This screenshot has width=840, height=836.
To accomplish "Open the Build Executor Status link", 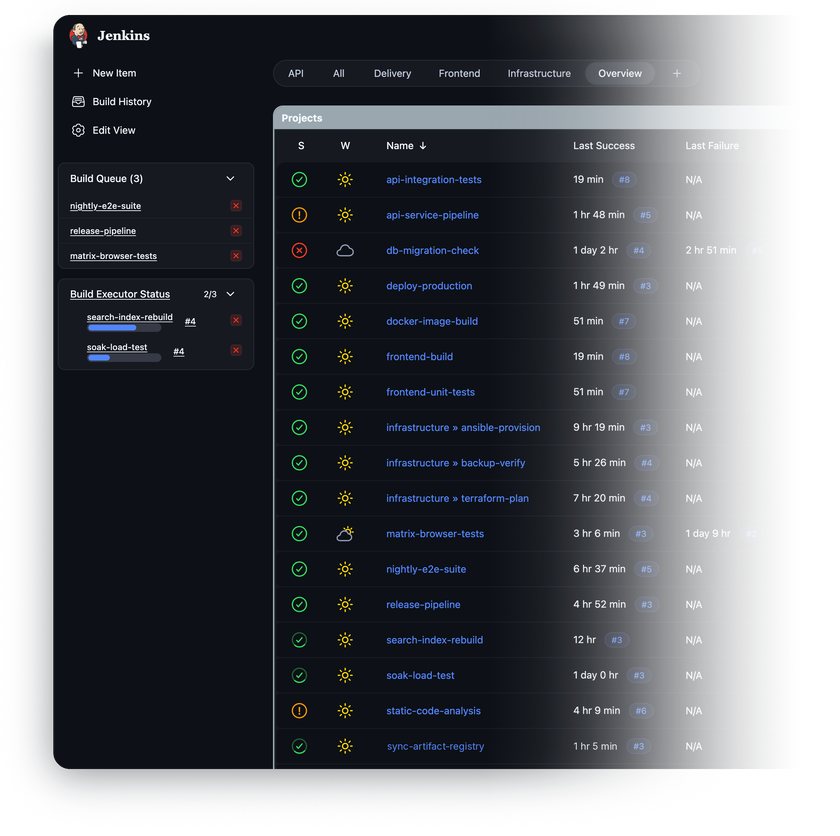I will pyautogui.click(x=120, y=294).
